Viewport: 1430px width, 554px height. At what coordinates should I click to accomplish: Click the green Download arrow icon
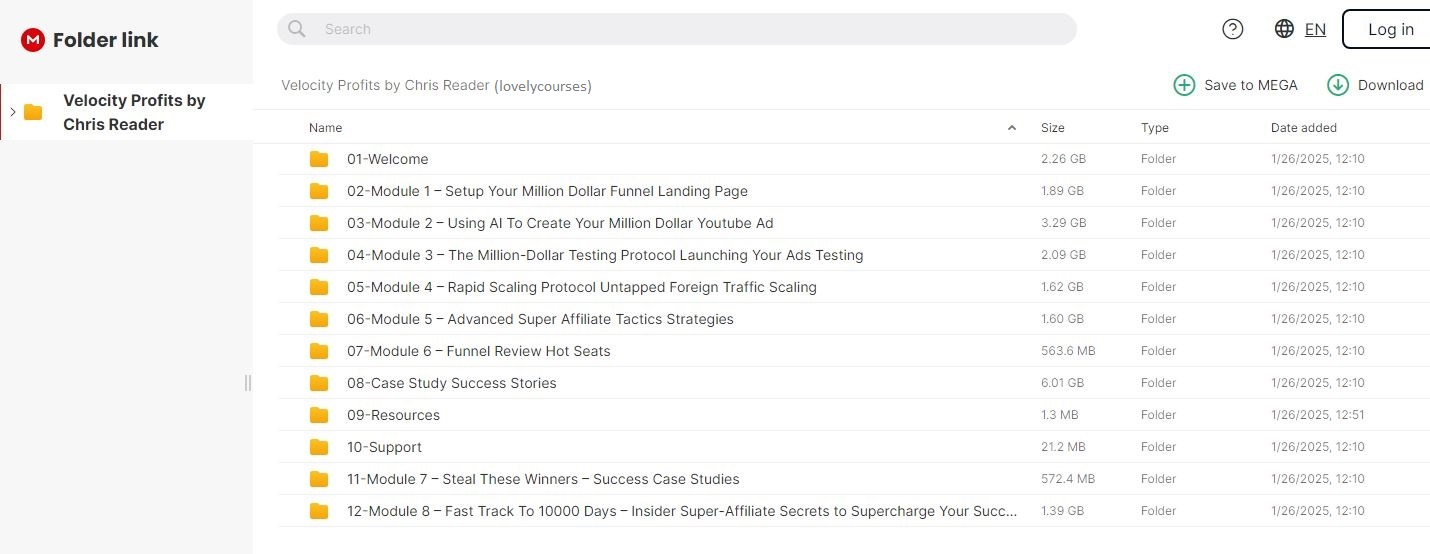point(1337,85)
